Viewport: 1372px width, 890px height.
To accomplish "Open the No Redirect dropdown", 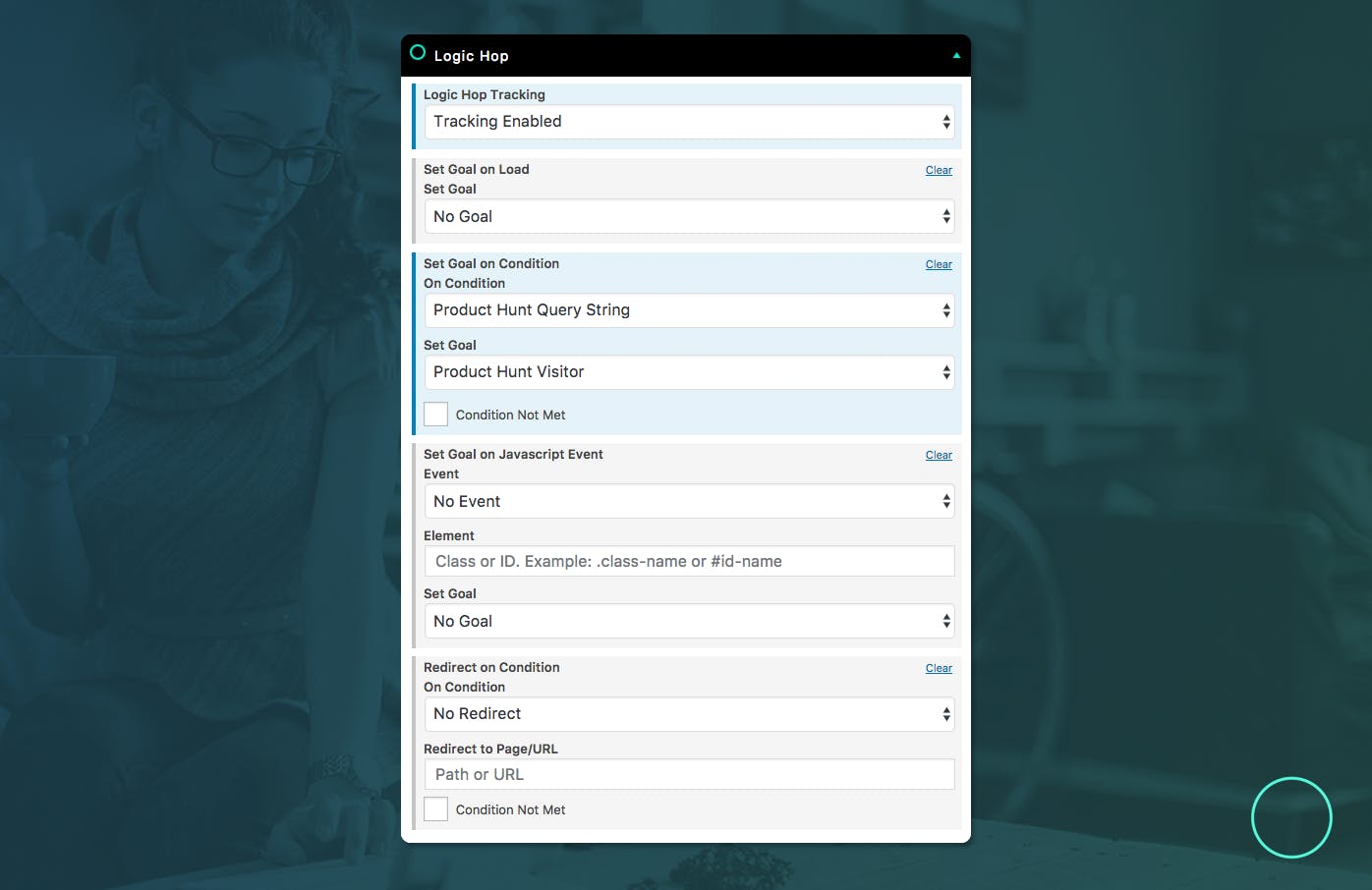I will point(689,714).
